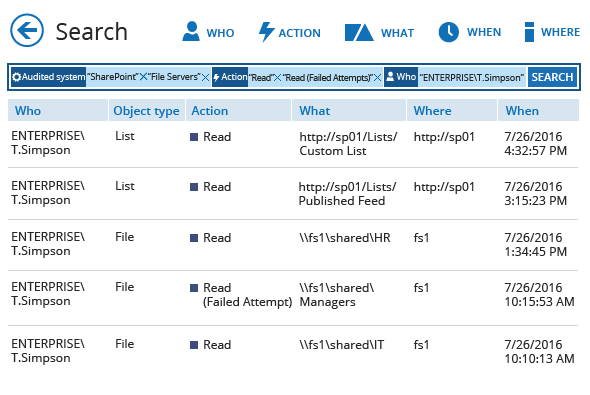Image resolution: width=590 pixels, height=395 pixels.
Task: Remove "Read (Failed Attempts)" filter value
Action: point(377,78)
